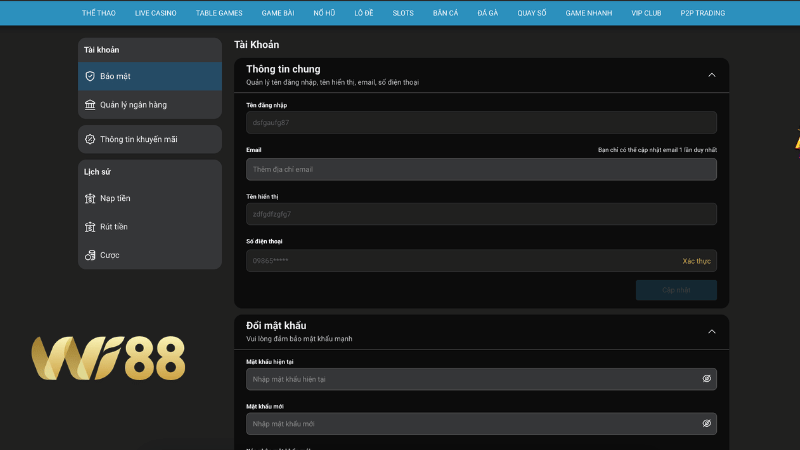
Task: Click the Thông tin khuyến mãi badge icon
Action: point(90,139)
